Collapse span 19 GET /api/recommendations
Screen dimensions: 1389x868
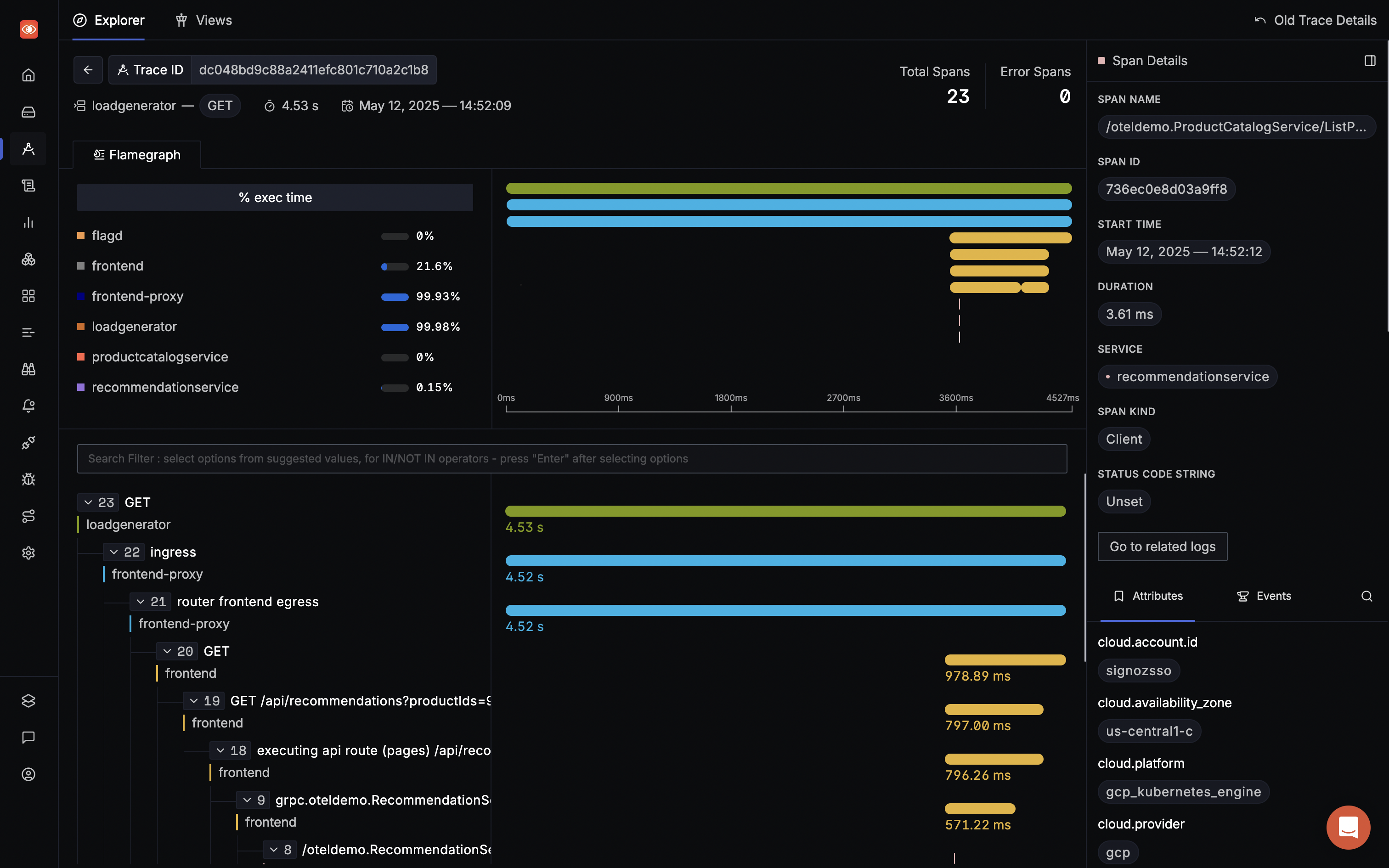[x=195, y=700]
